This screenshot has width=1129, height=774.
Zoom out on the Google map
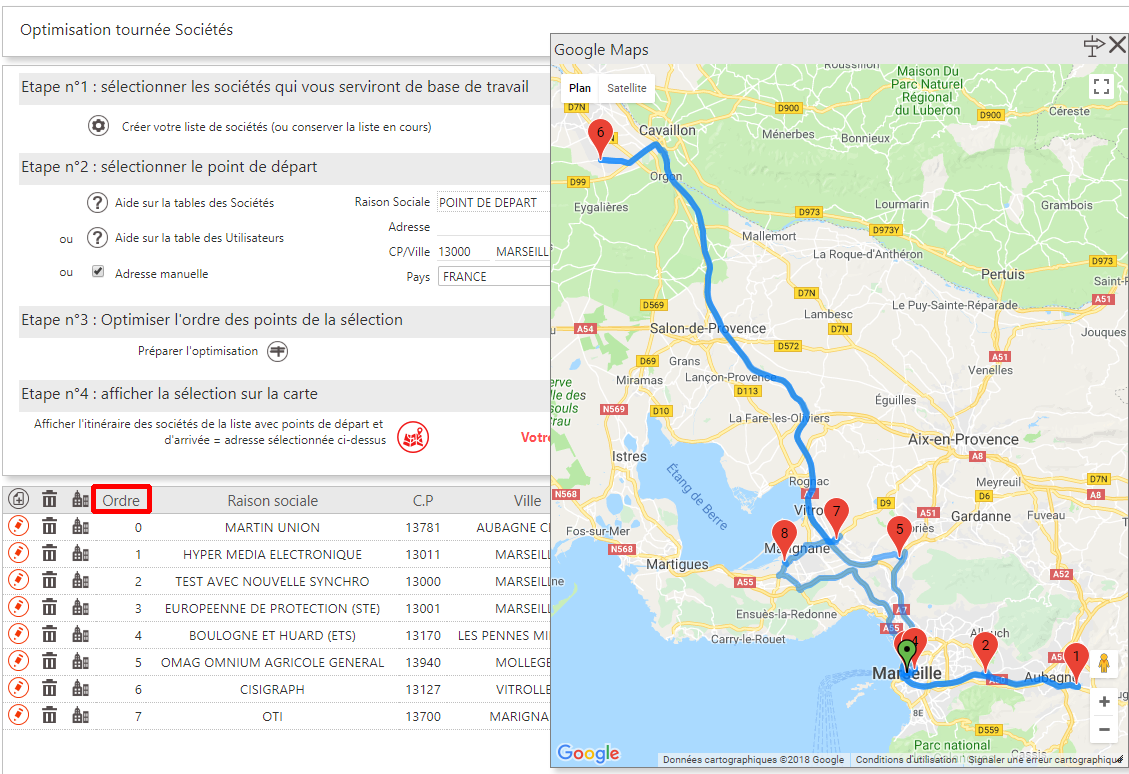pos(1104,729)
